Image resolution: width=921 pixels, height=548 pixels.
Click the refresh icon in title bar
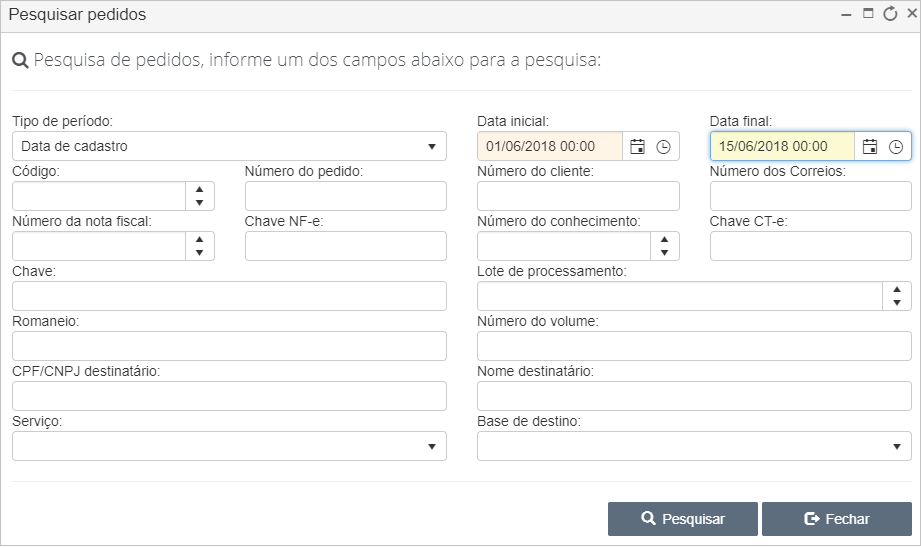tap(890, 14)
